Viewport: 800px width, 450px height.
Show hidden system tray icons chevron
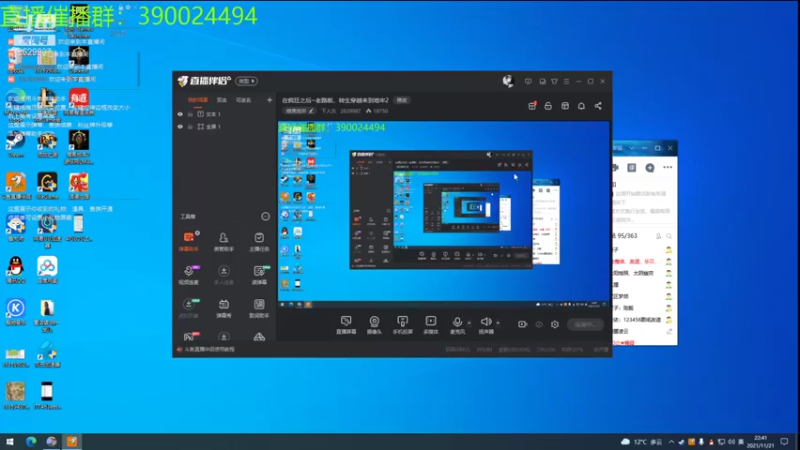pos(671,442)
